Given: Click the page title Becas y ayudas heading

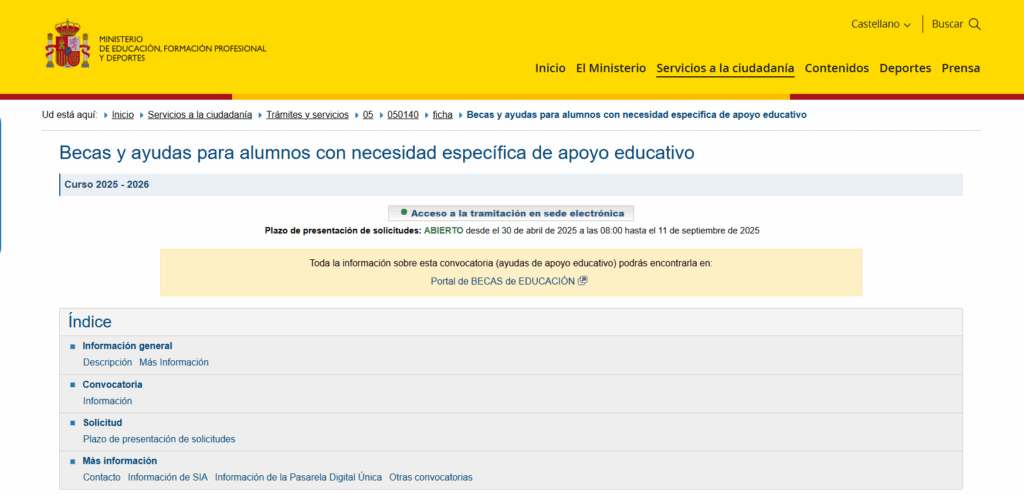Looking at the screenshot, I should (x=377, y=153).
